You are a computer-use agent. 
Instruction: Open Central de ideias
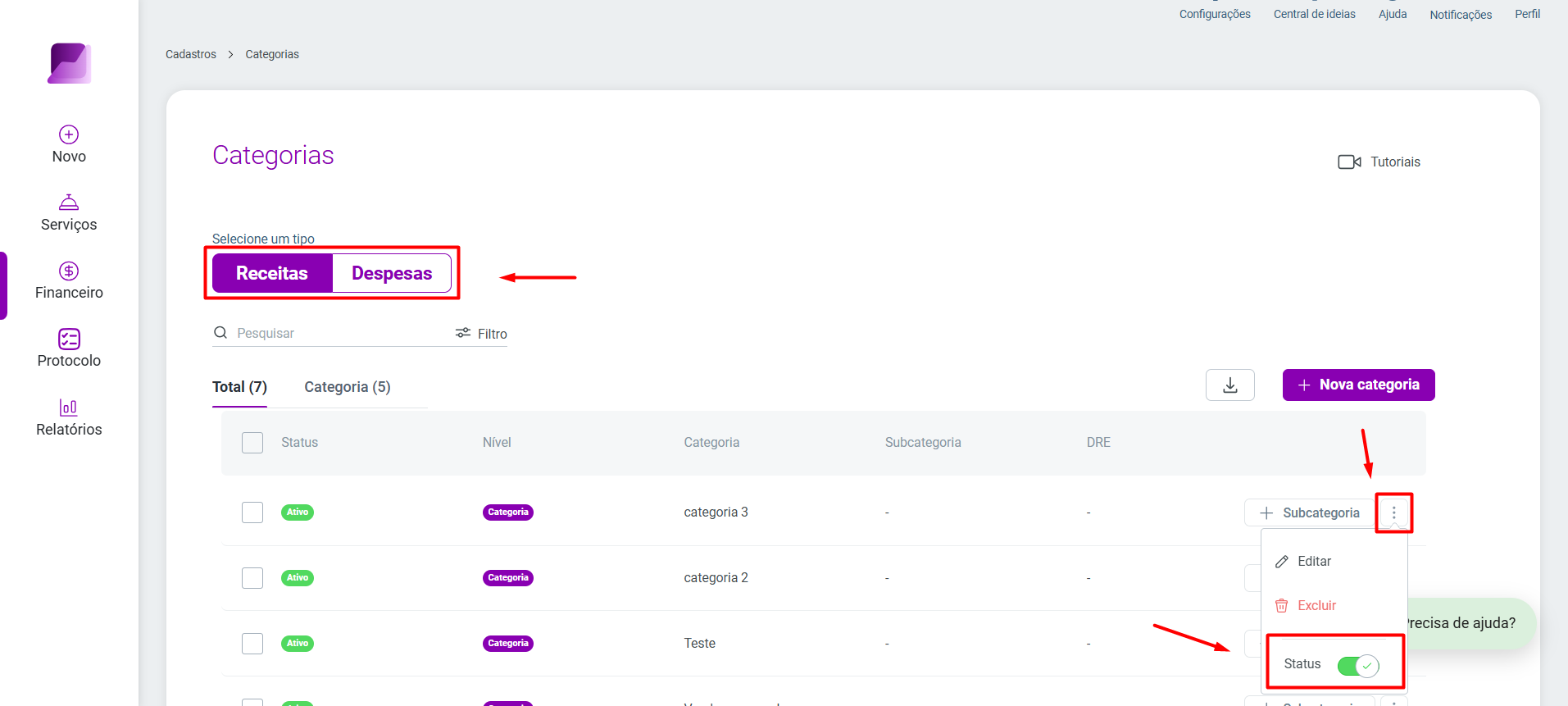1314,14
